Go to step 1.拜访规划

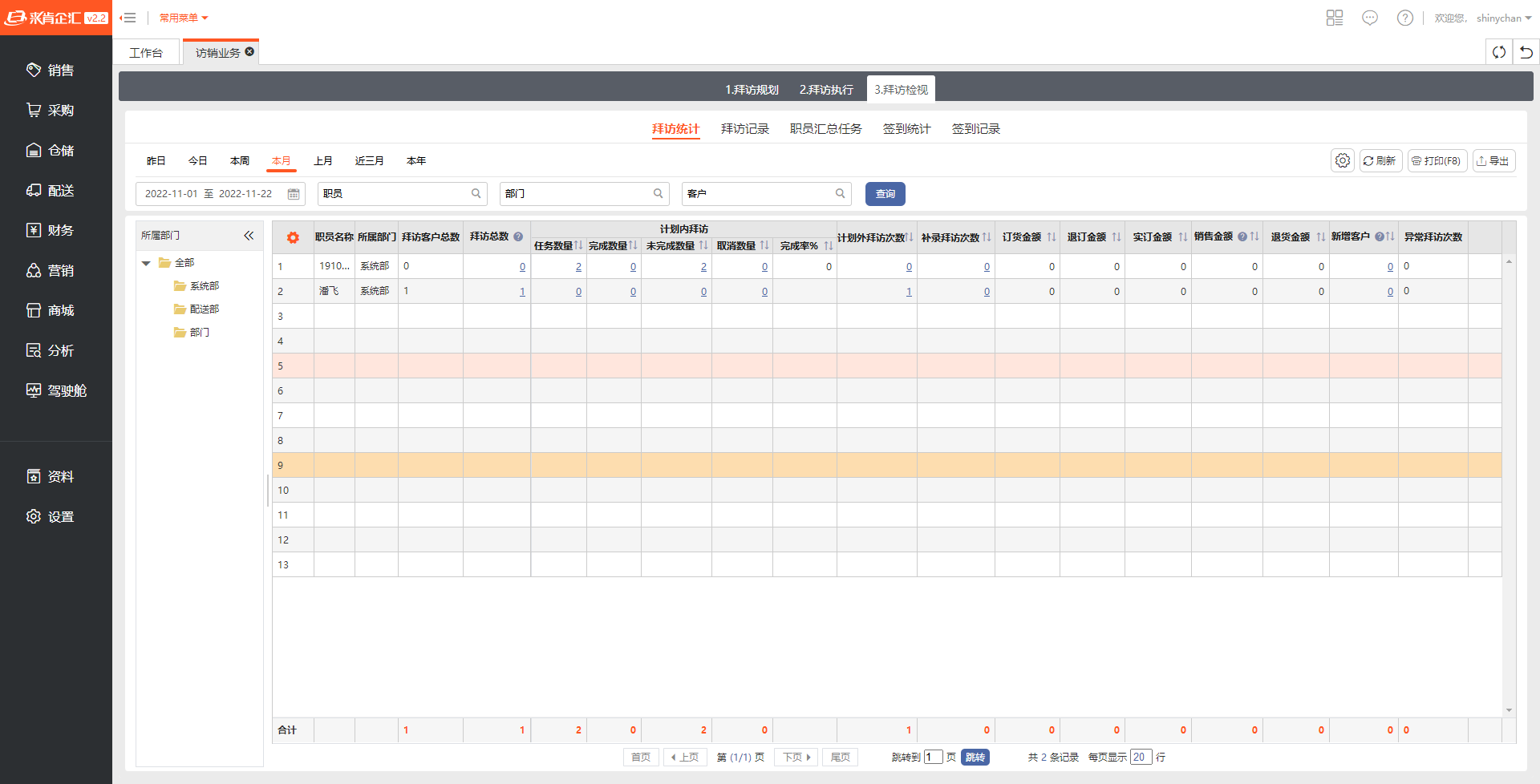point(752,90)
